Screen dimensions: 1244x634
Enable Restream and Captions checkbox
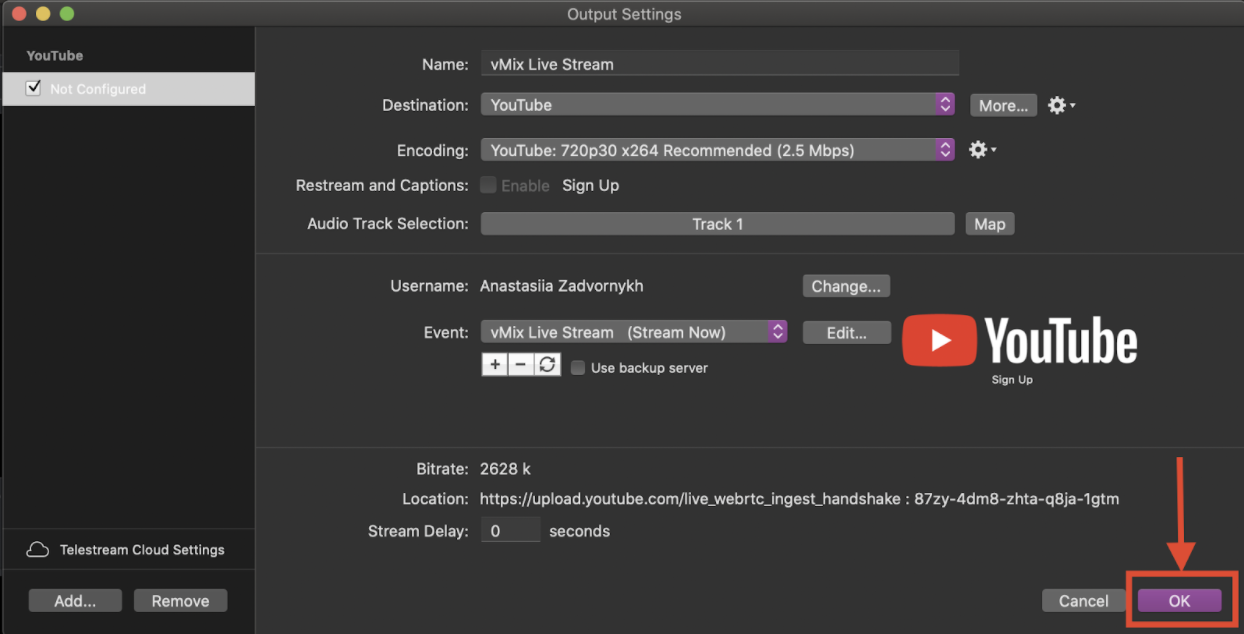click(488, 185)
